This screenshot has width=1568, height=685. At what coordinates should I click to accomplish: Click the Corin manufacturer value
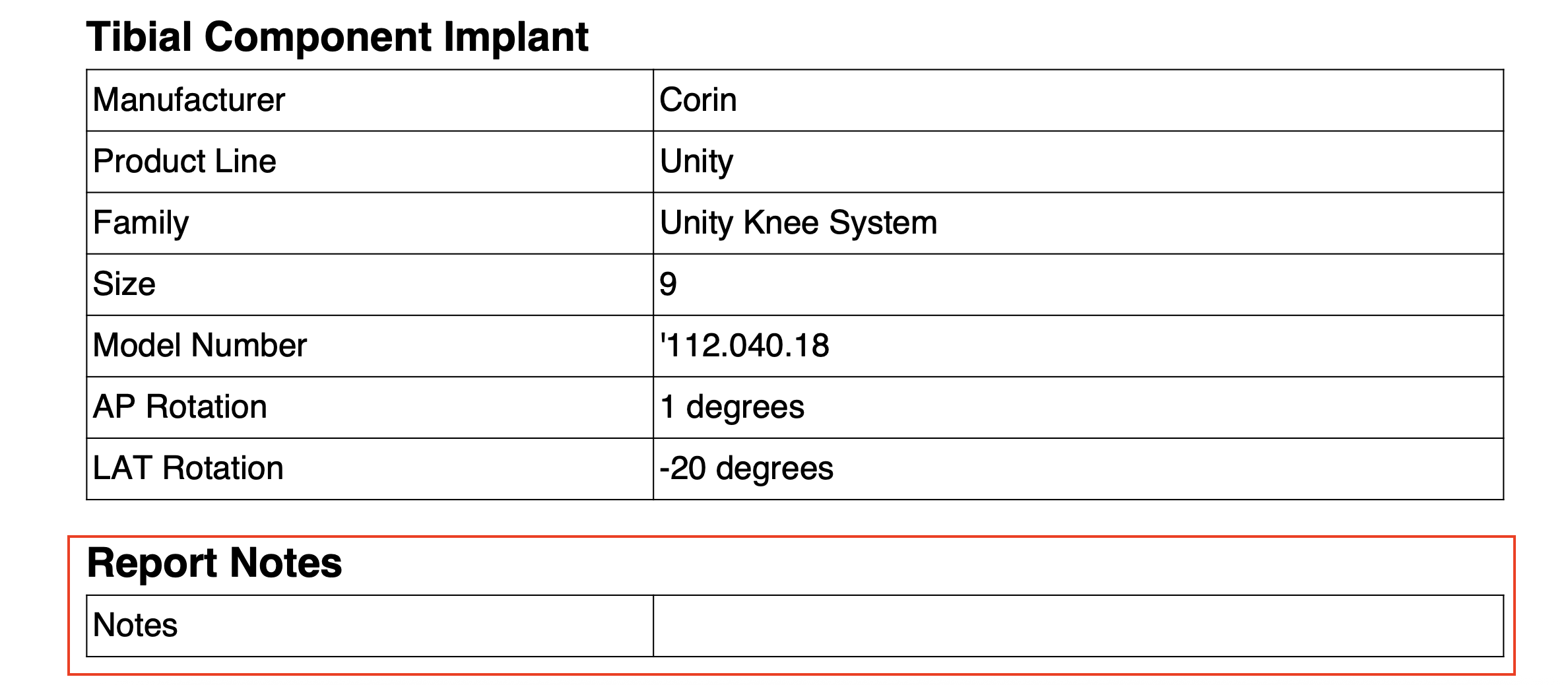(x=698, y=100)
